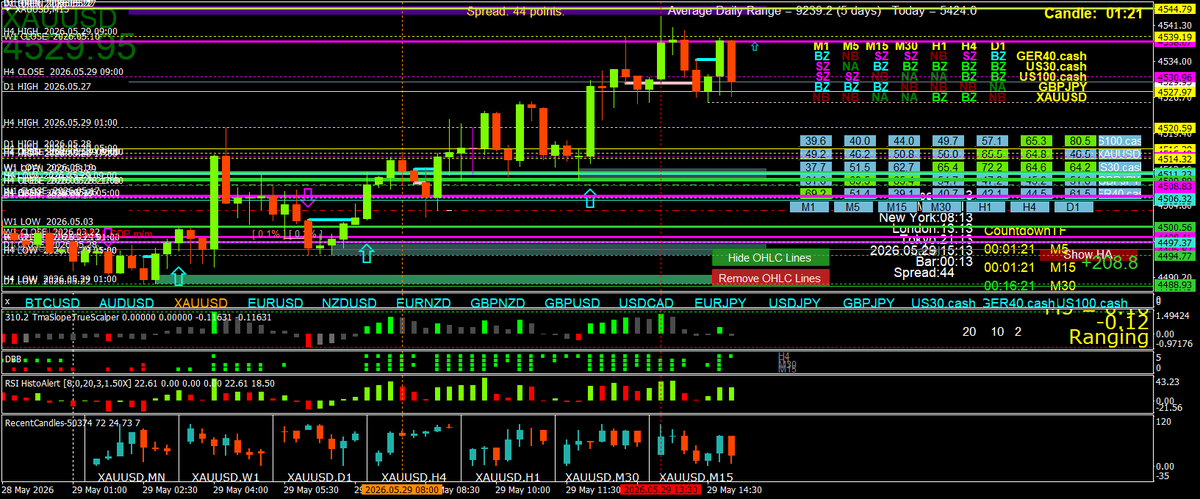Image resolution: width=1200 pixels, height=499 pixels.
Task: Click the 4488.93 price label on the axis
Action: (1176, 285)
